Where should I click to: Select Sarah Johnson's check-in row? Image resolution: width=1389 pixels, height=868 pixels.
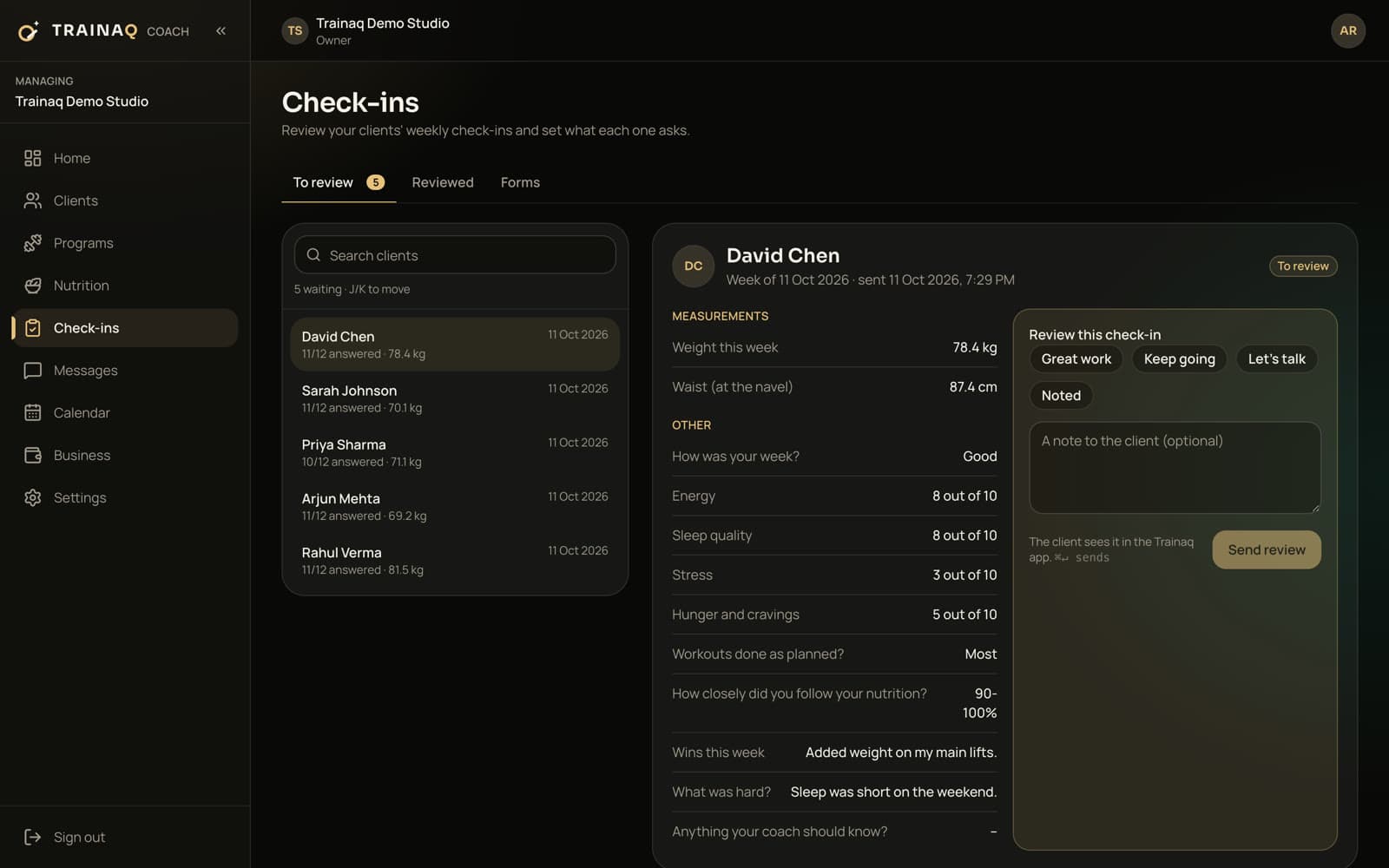pyautogui.click(x=455, y=398)
